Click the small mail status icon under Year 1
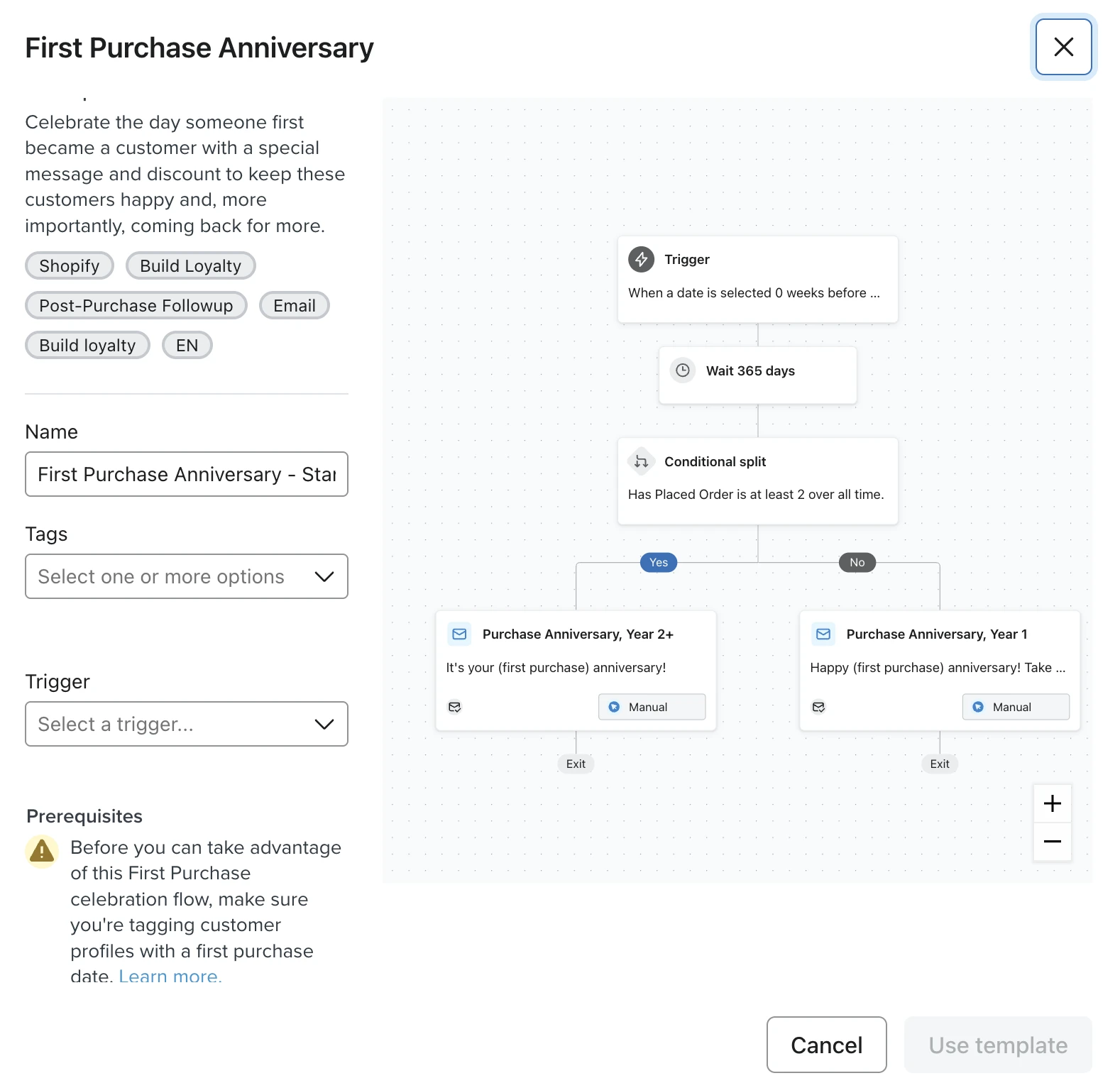The width and height of the screenshot is (1120, 1083). pyautogui.click(x=818, y=707)
